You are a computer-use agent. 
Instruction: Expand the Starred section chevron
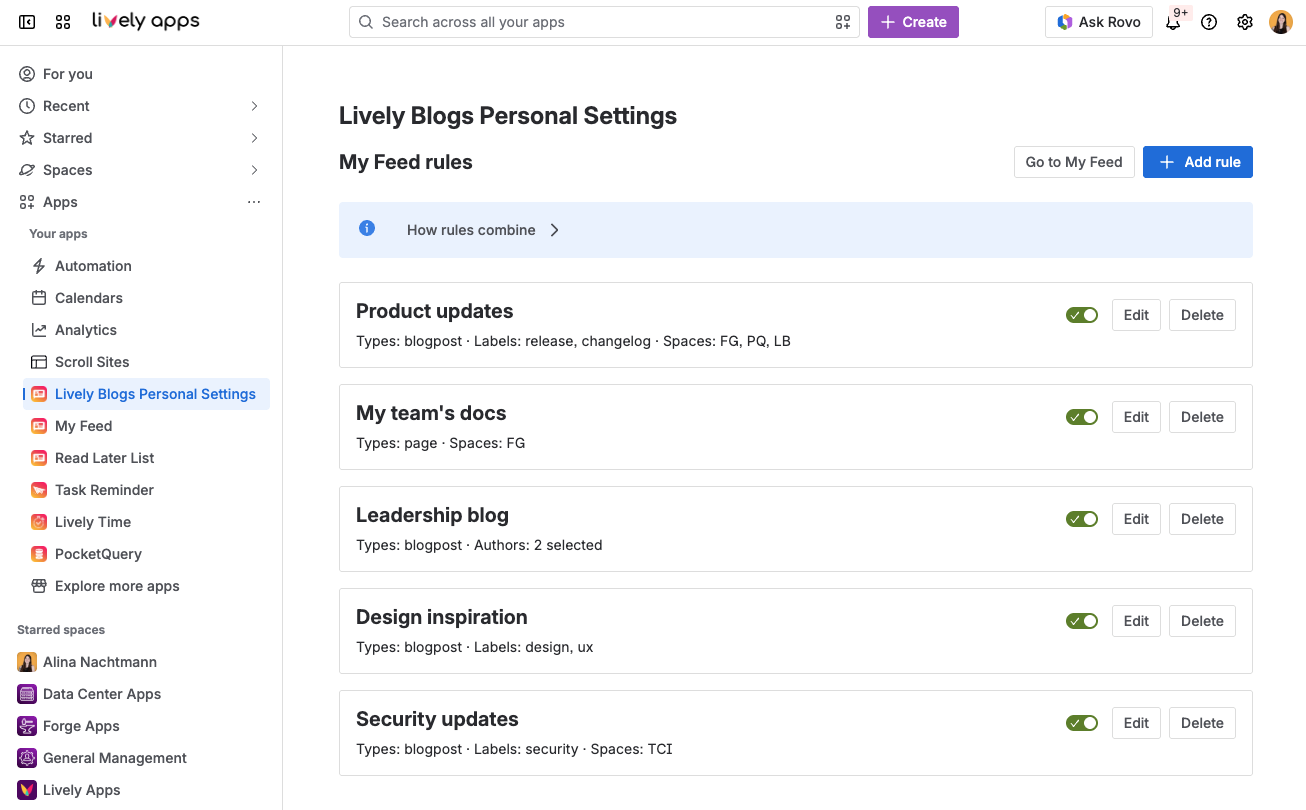[x=254, y=138]
